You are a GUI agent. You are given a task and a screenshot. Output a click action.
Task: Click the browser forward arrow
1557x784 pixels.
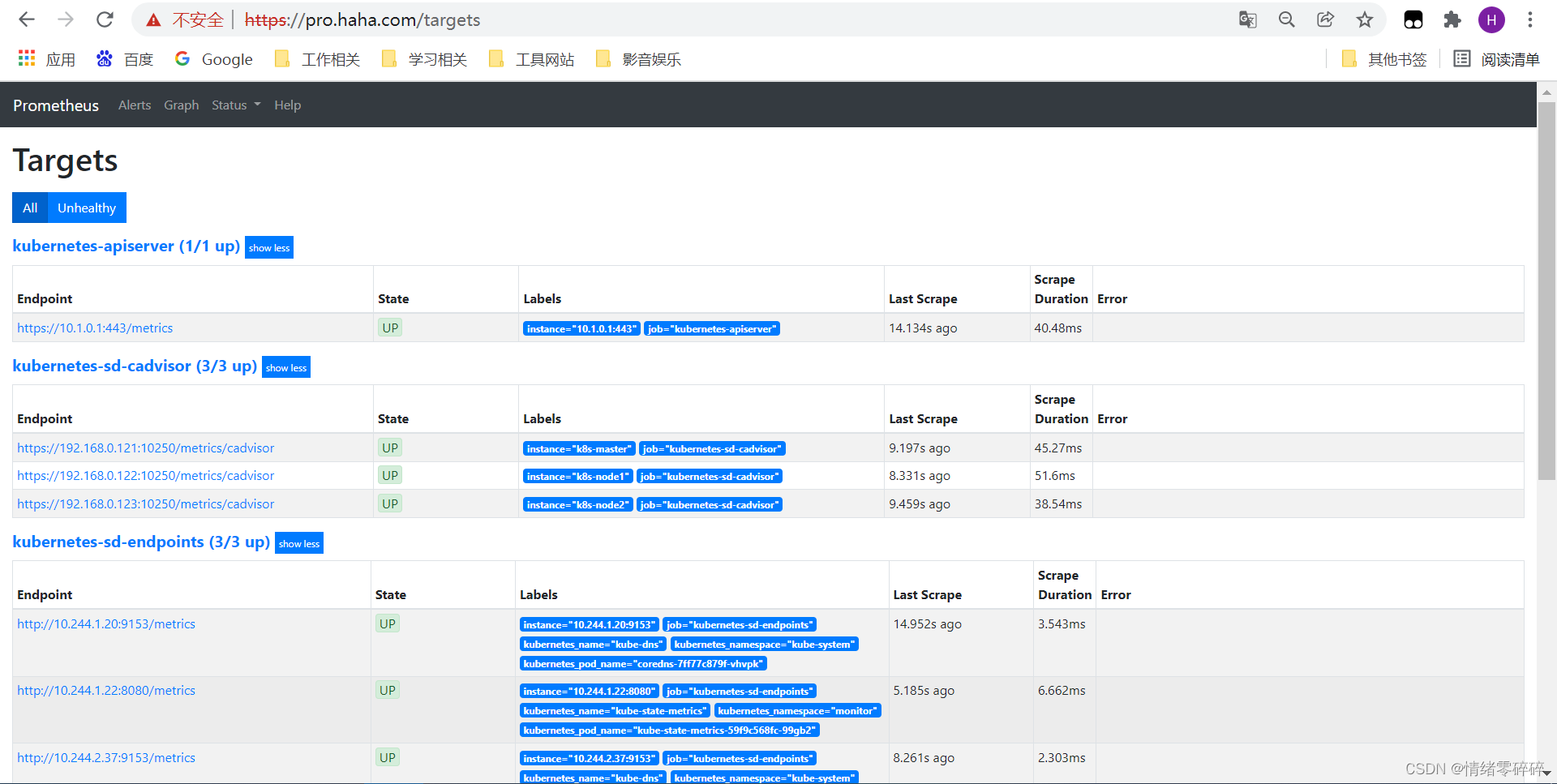point(66,19)
